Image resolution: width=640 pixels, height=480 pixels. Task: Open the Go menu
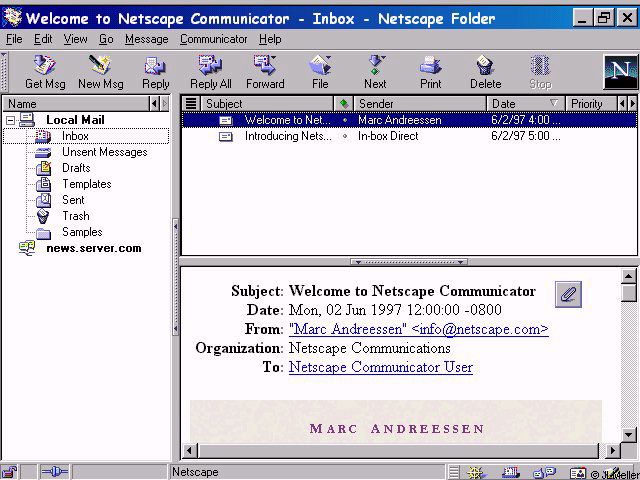tap(106, 39)
